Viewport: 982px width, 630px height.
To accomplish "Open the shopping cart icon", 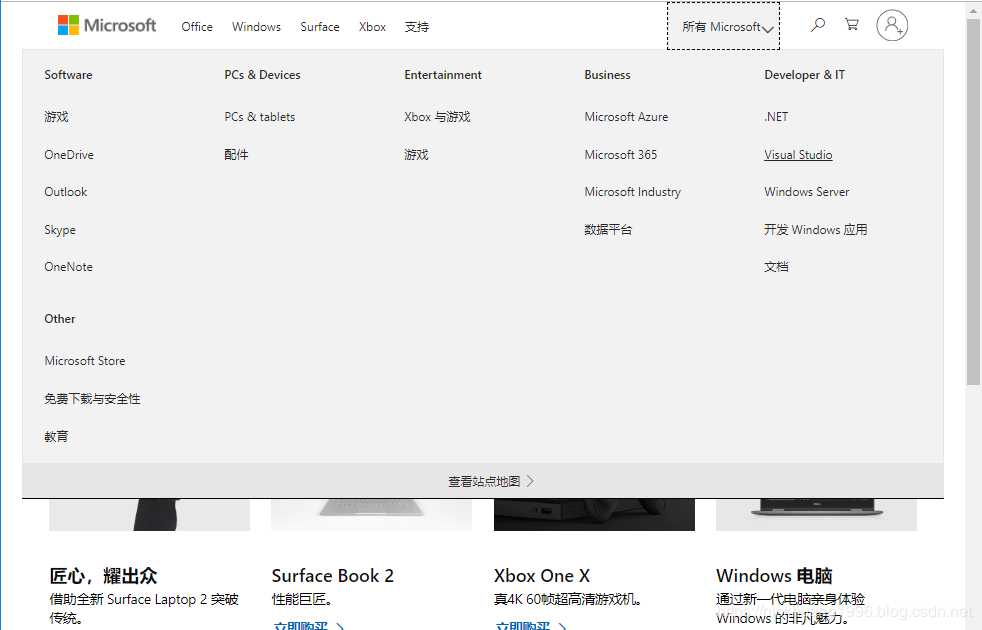I will pyautogui.click(x=852, y=25).
